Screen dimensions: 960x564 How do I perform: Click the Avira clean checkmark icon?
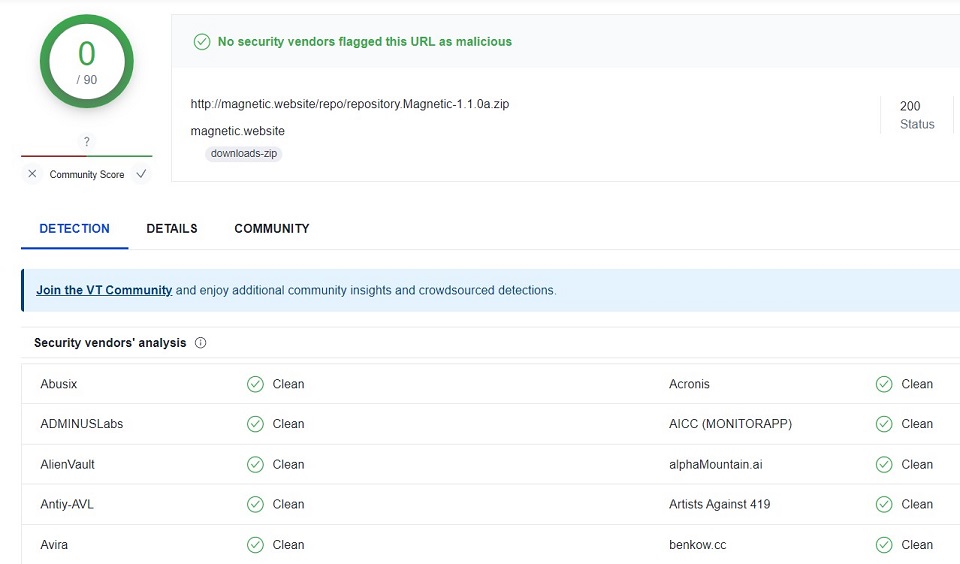255,544
